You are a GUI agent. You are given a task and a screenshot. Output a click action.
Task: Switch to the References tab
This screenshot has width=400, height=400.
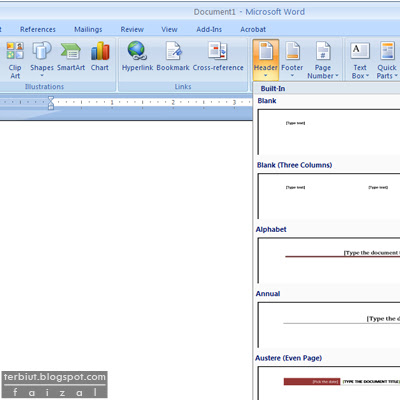point(38,29)
